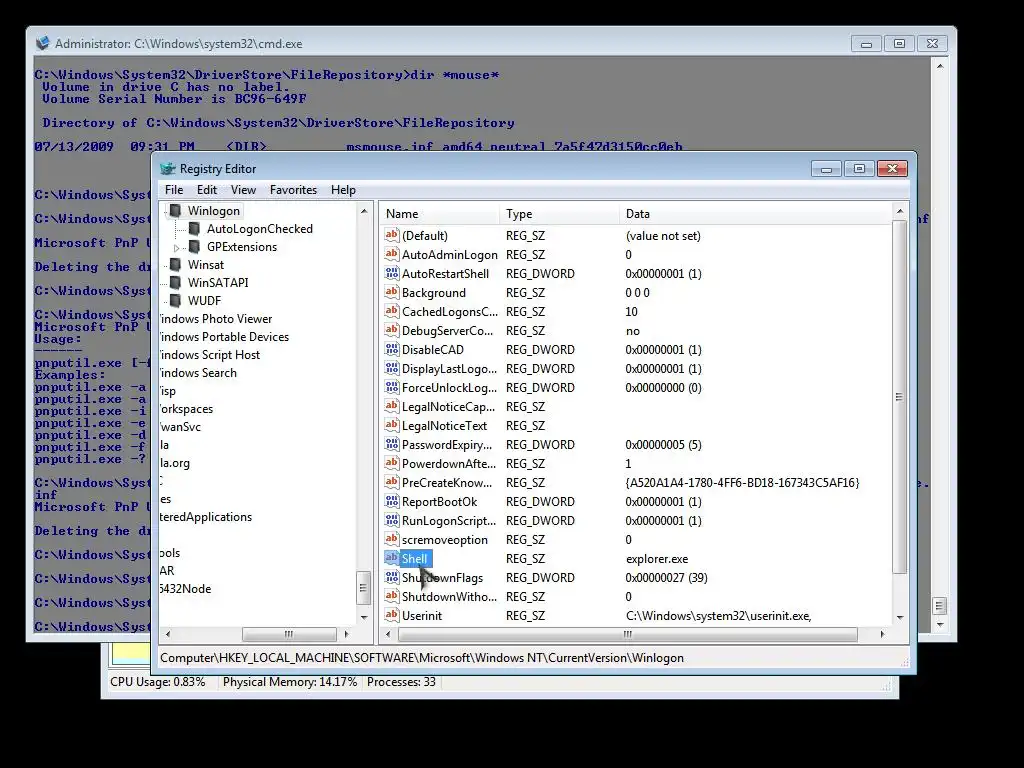Select the Windows Script Host key
Viewport: 1024px width, 768px height.
pos(210,355)
